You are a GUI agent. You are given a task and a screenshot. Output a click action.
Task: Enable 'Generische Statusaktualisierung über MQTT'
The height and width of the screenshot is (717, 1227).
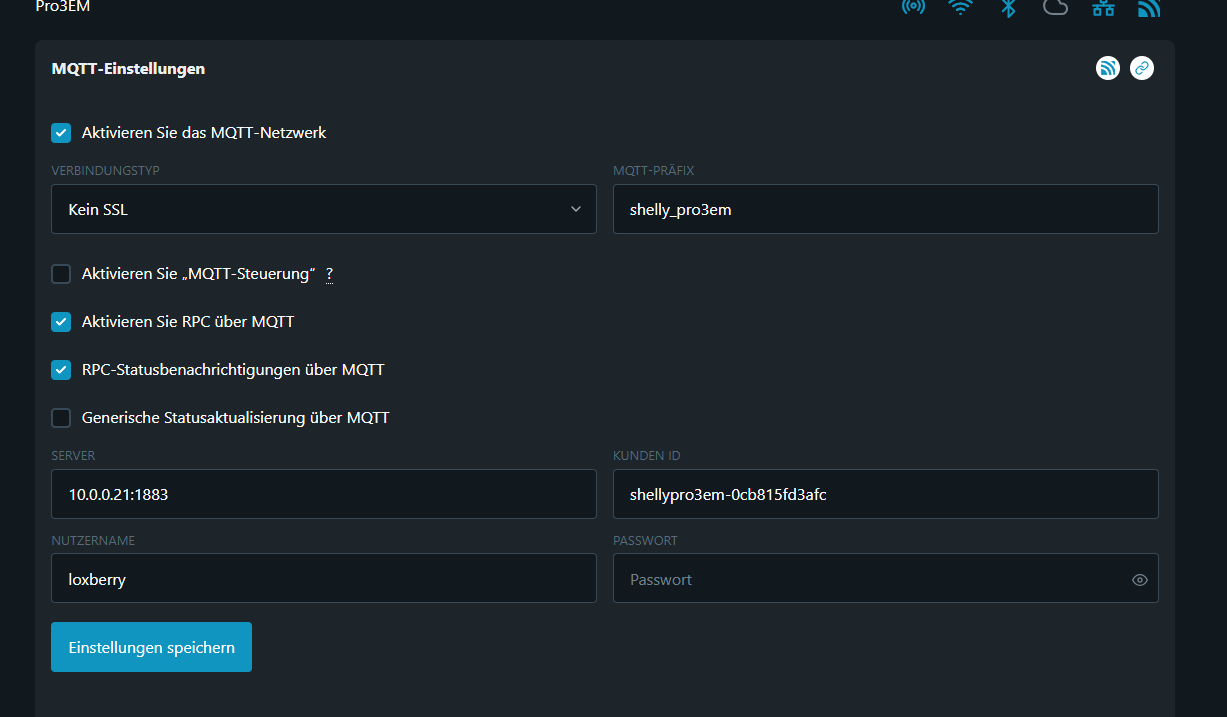click(61, 418)
